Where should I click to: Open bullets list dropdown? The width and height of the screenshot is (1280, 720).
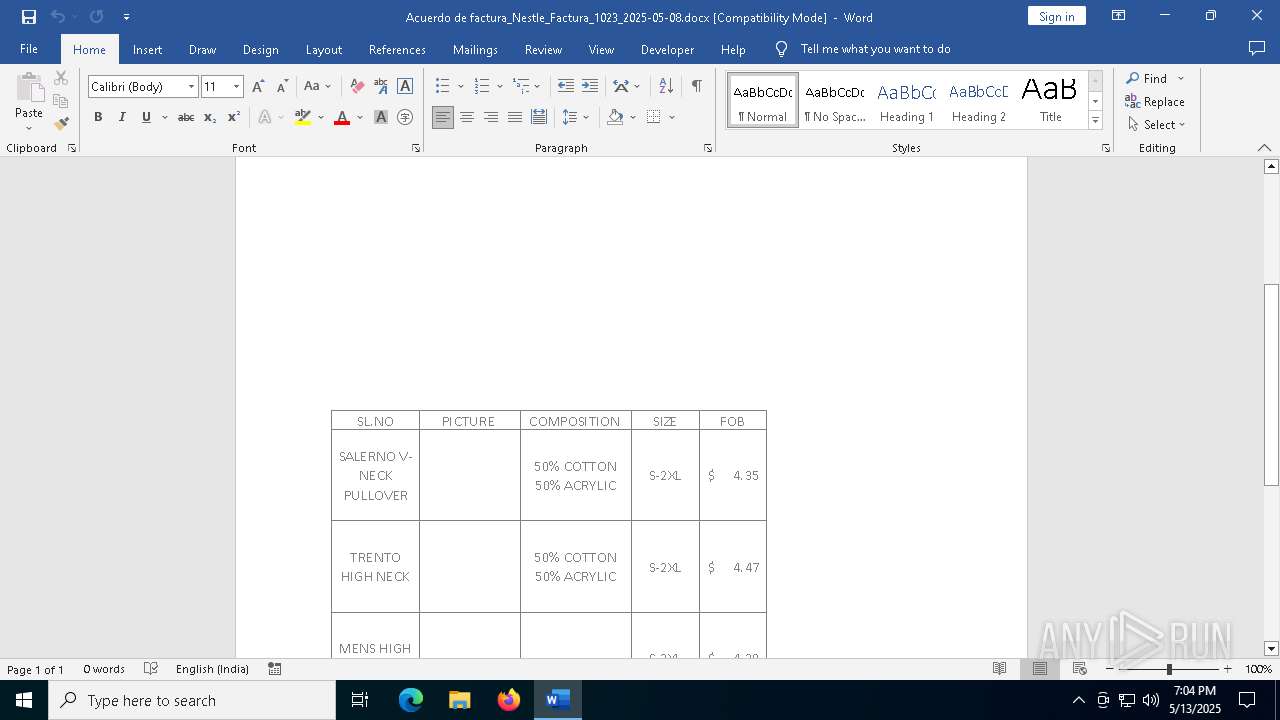click(x=460, y=87)
